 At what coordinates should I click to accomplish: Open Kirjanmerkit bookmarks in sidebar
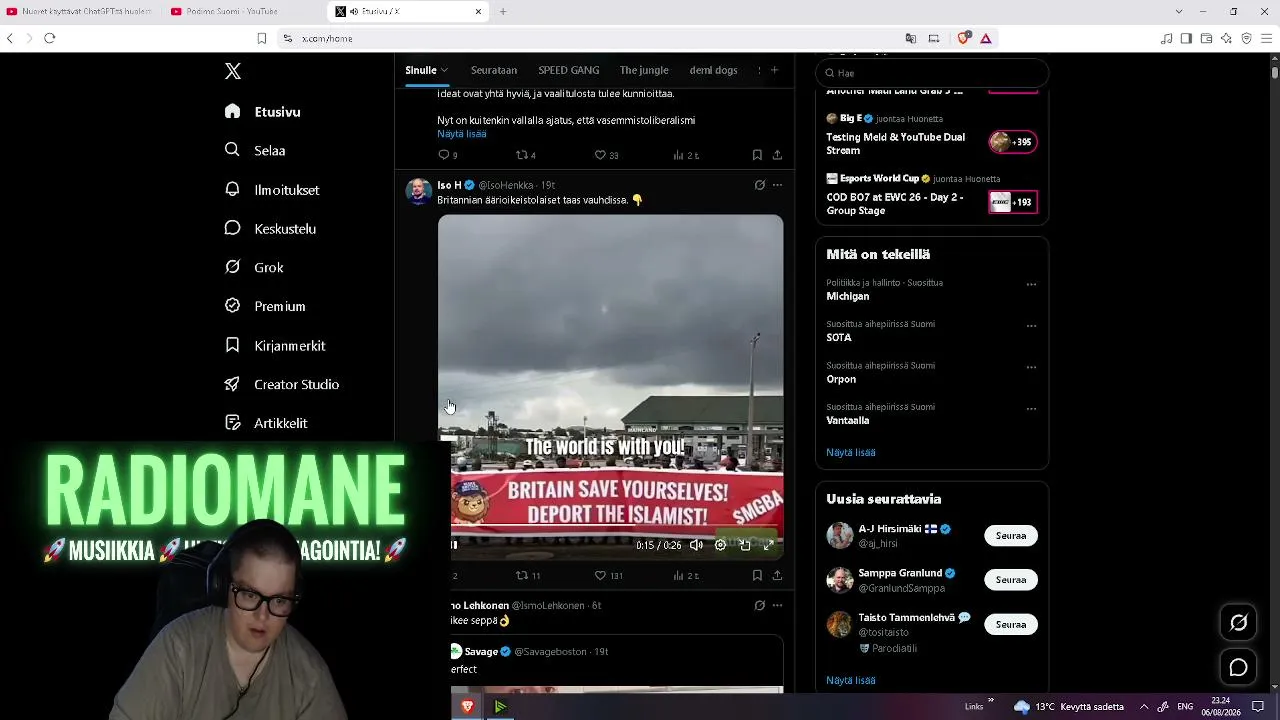click(x=275, y=345)
